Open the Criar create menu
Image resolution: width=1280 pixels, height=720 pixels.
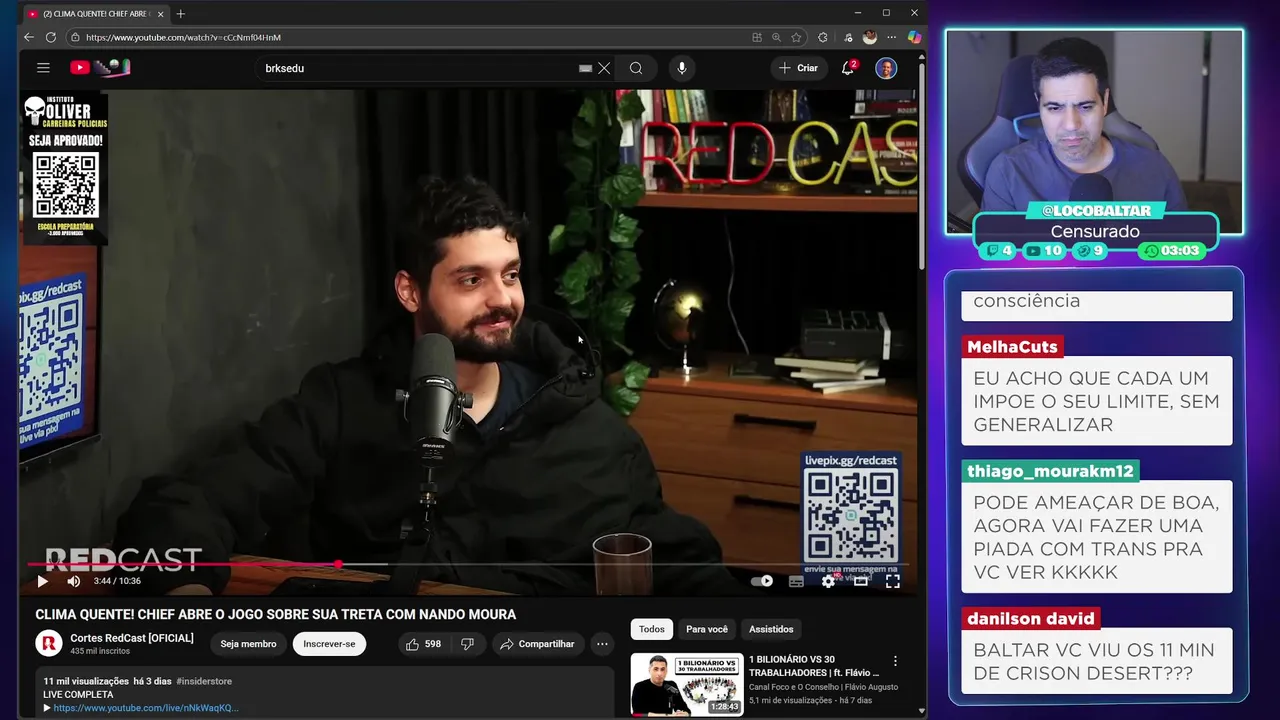[799, 68]
